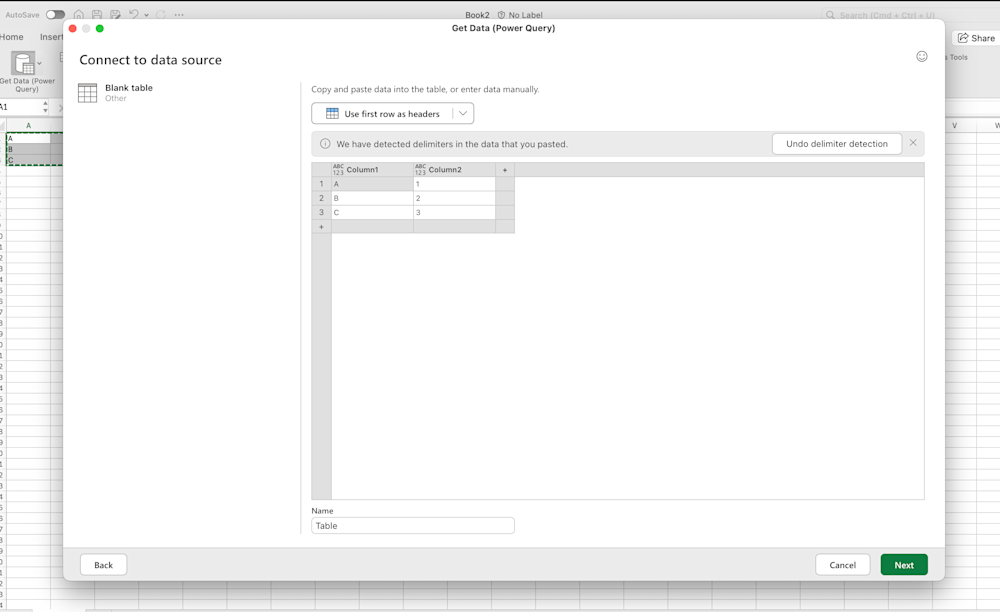Add a new row with the plus cell
The image size is (1000, 612).
pyautogui.click(x=321, y=226)
